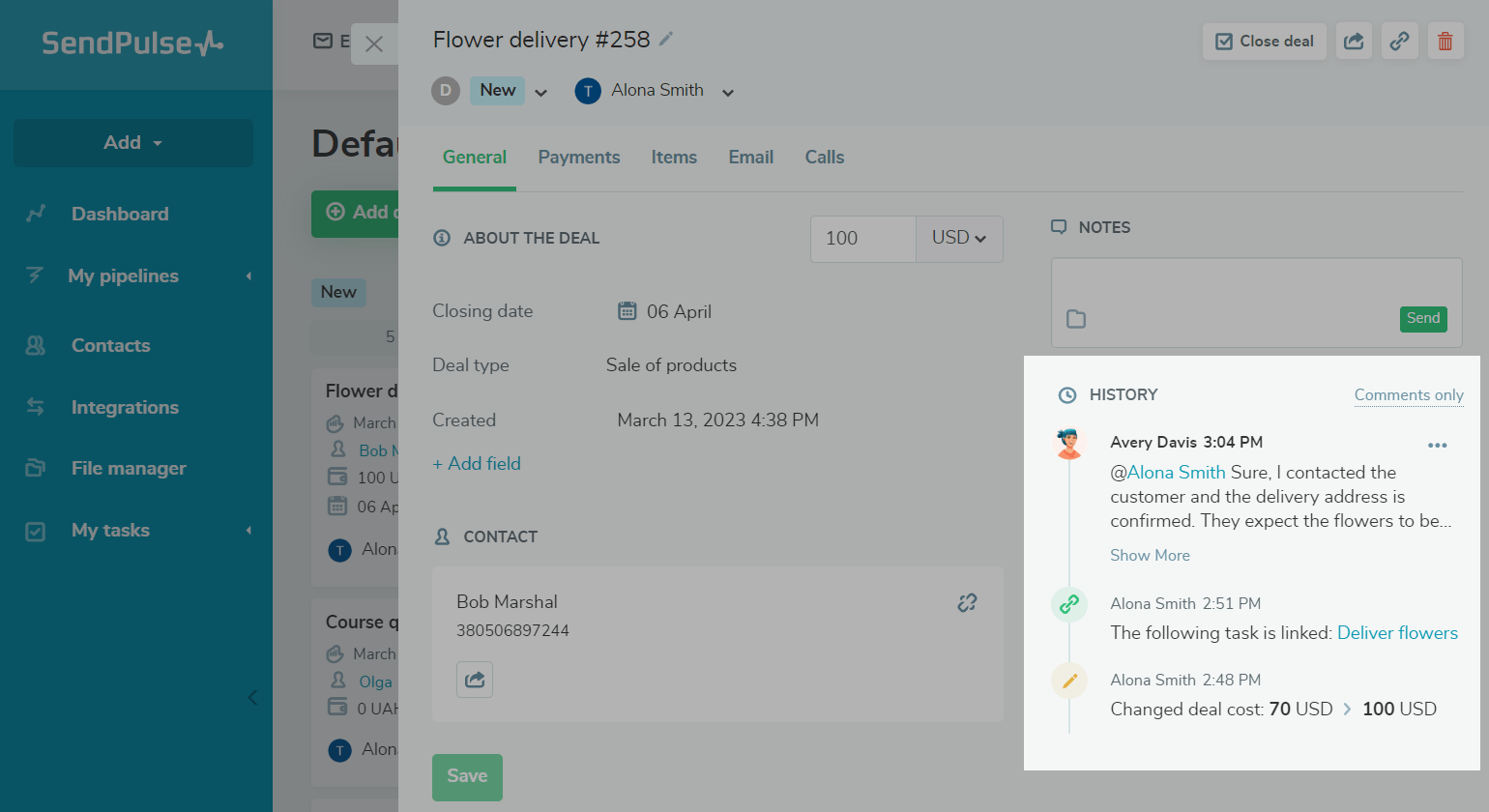
Task: Open the Alona Smith assignee dropdown
Action: (728, 93)
